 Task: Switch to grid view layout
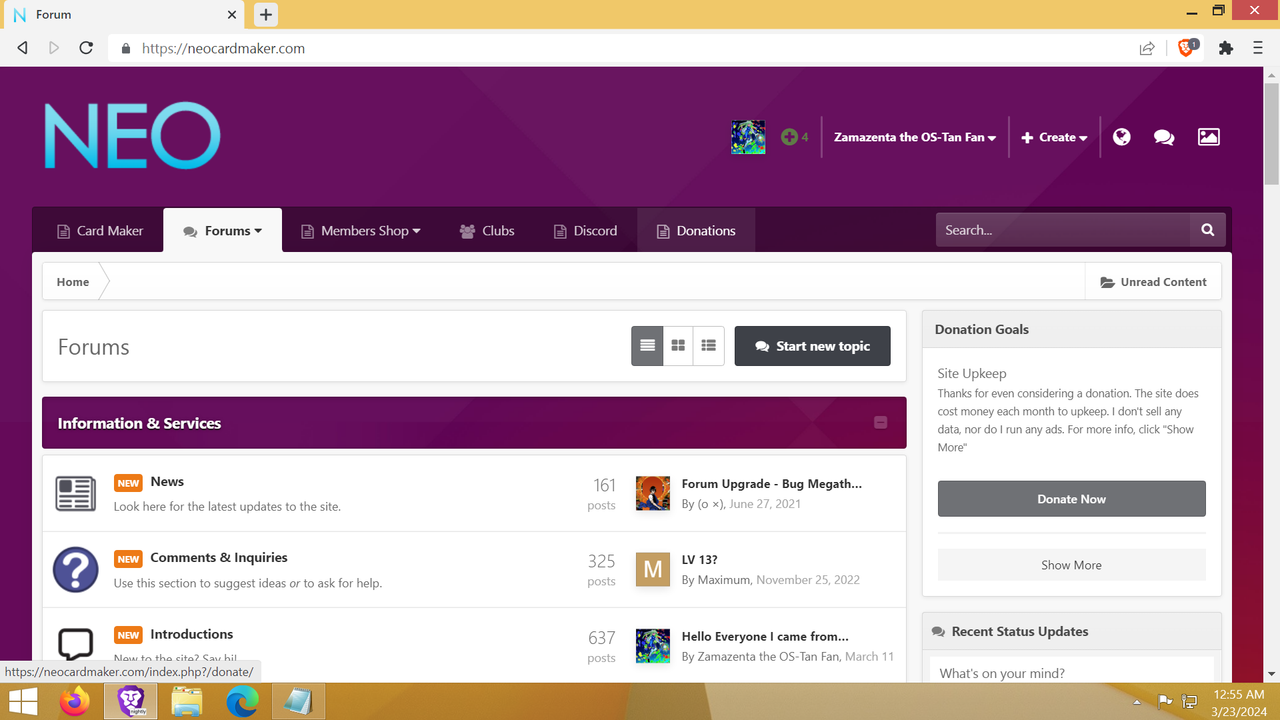pos(677,345)
